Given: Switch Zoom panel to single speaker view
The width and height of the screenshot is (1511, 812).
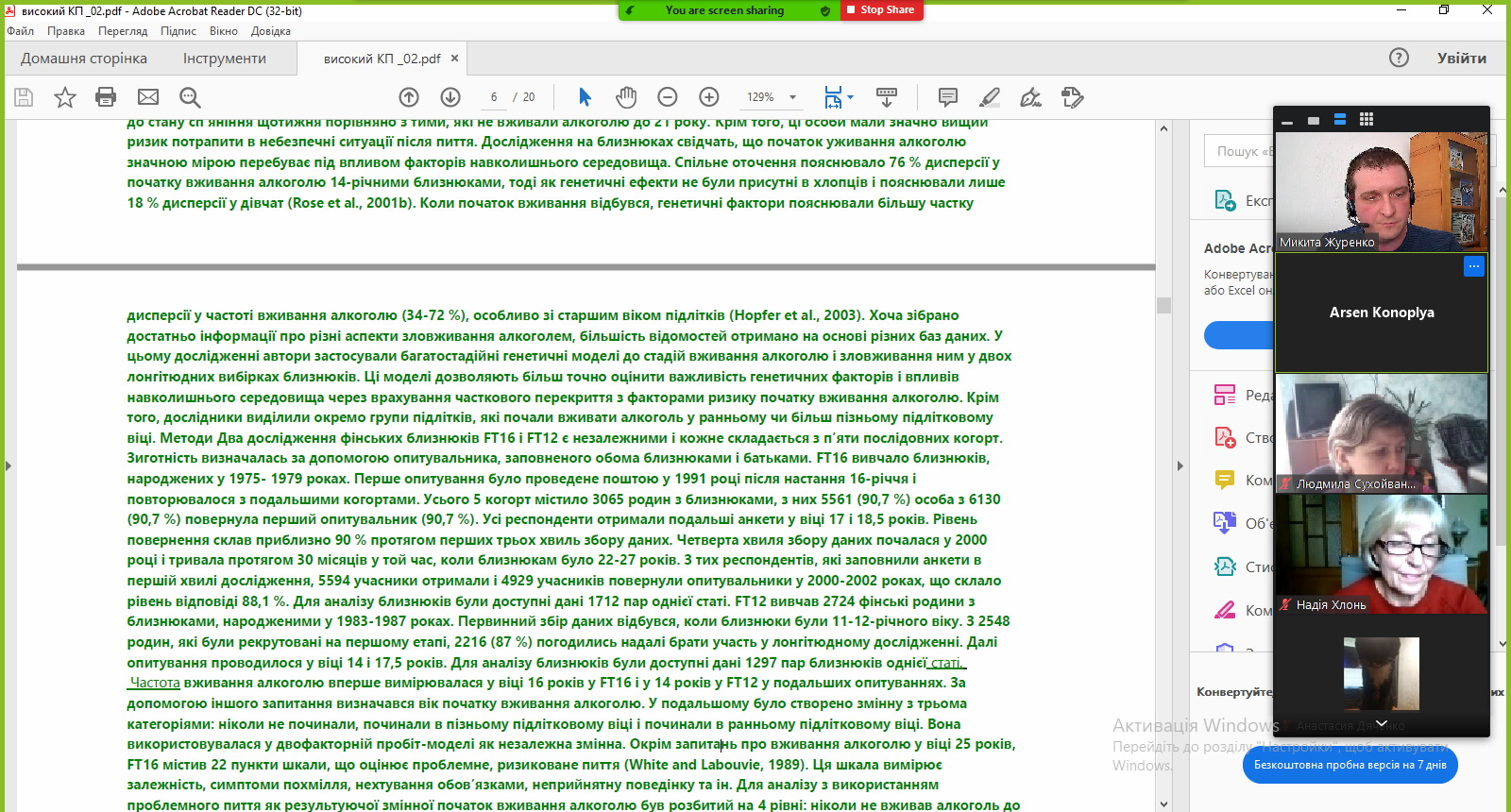Looking at the screenshot, I should tap(1313, 120).
